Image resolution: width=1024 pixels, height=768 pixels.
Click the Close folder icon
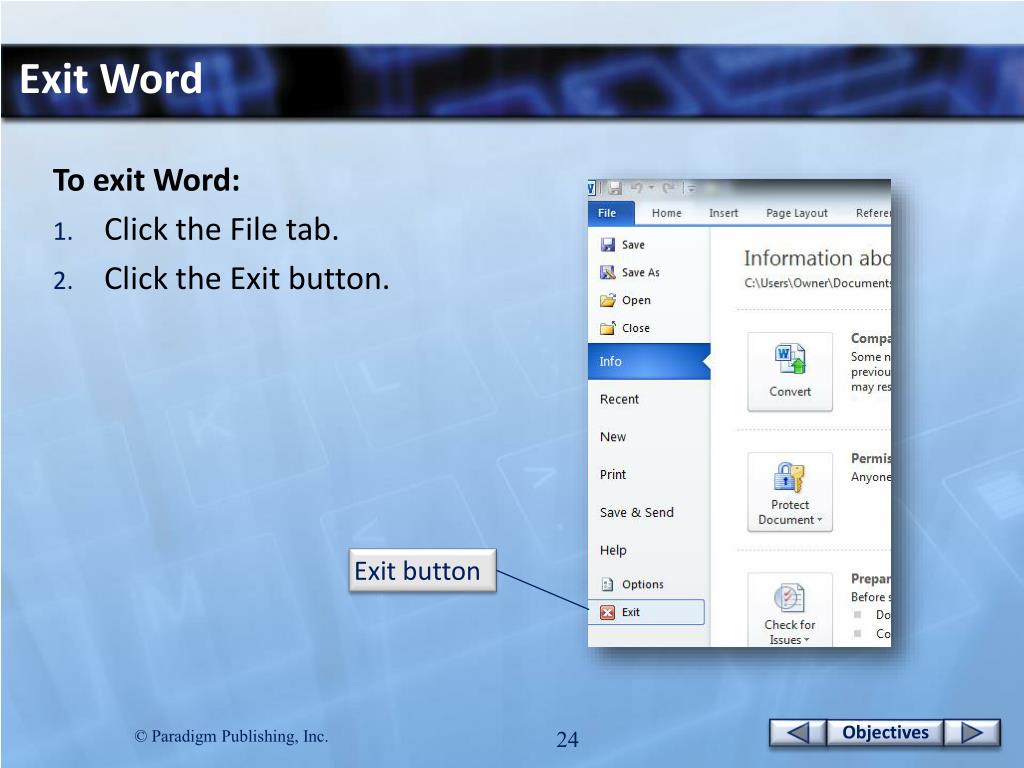pos(607,328)
